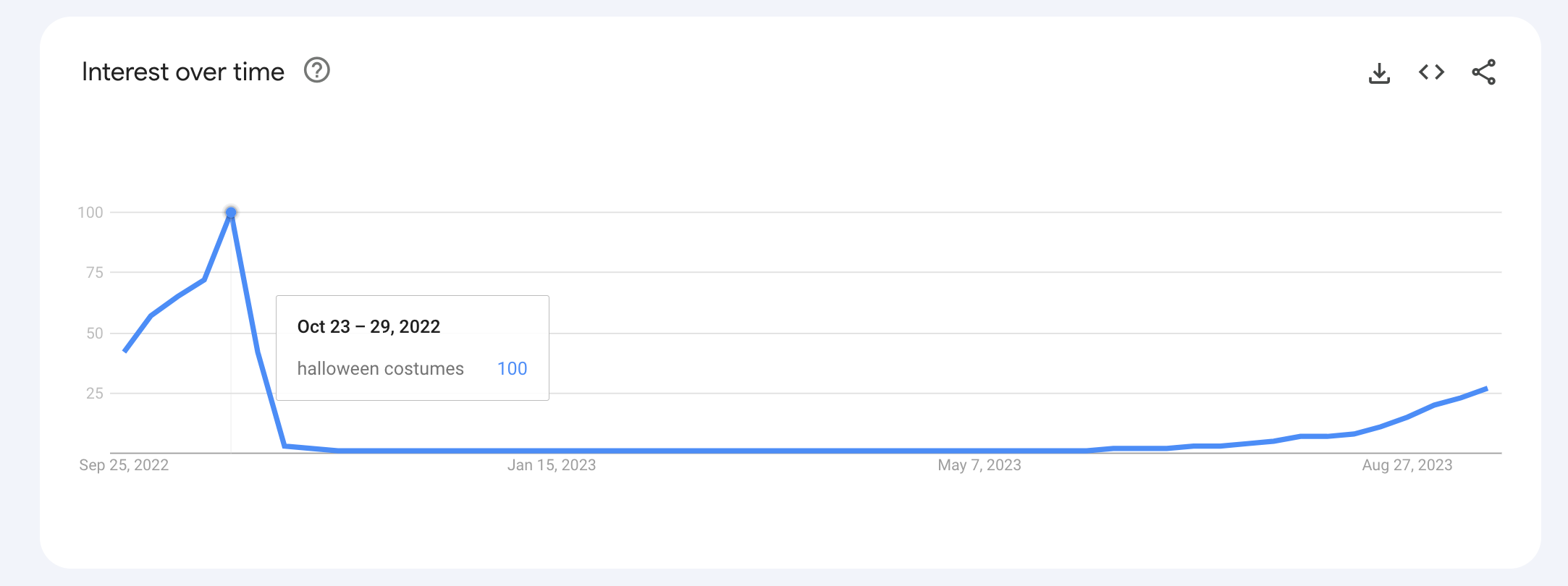The width and height of the screenshot is (1568, 586).
Task: Click the help question mark icon
Action: coord(316,71)
